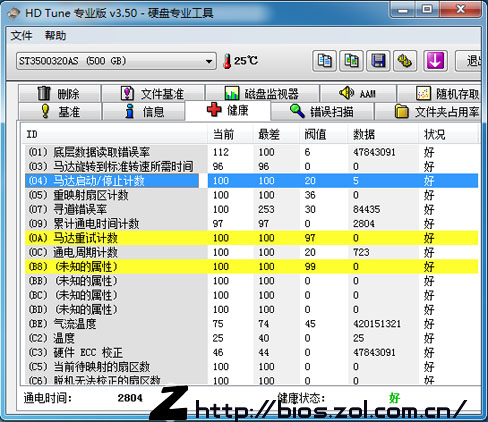
Task: Click data value 420151321 in row BE
Action: pyautogui.click(x=377, y=324)
